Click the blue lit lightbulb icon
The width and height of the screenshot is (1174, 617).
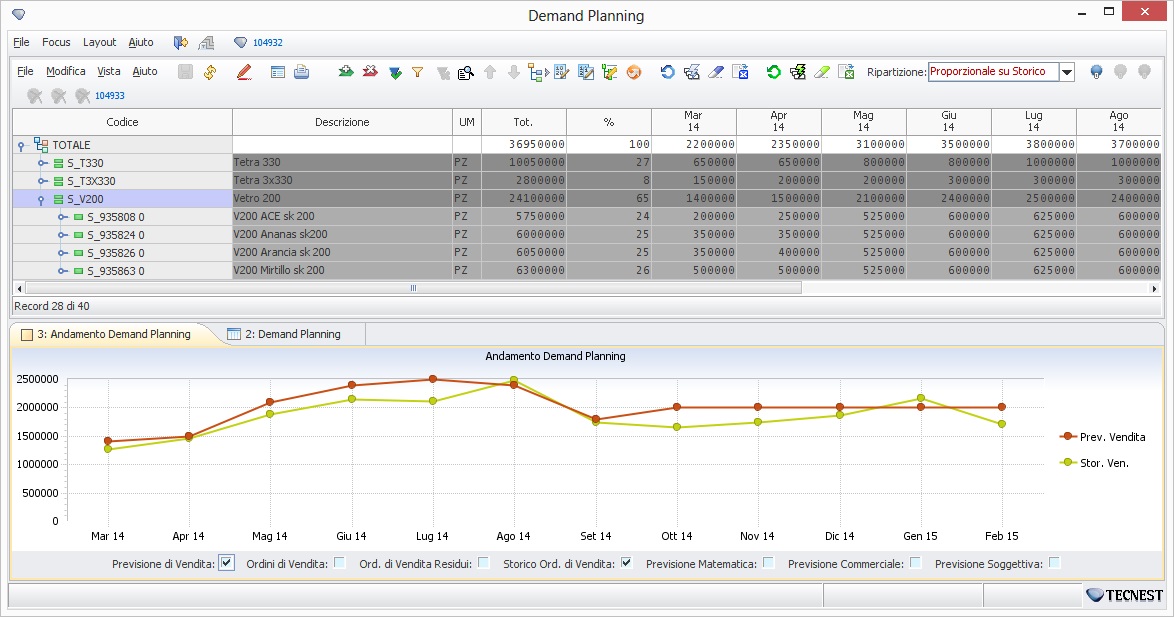point(1096,72)
